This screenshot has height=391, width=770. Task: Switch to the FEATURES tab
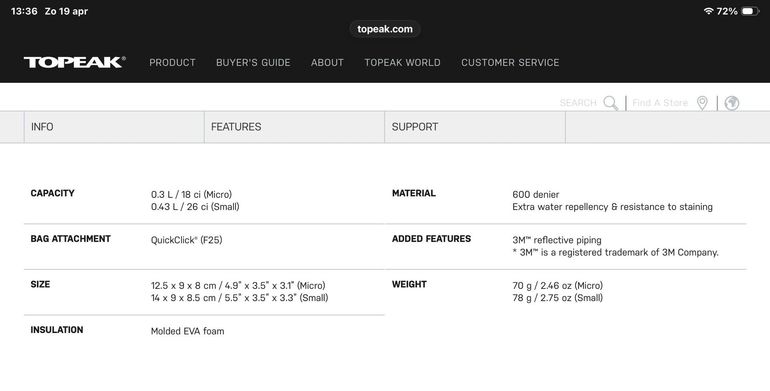click(x=294, y=127)
